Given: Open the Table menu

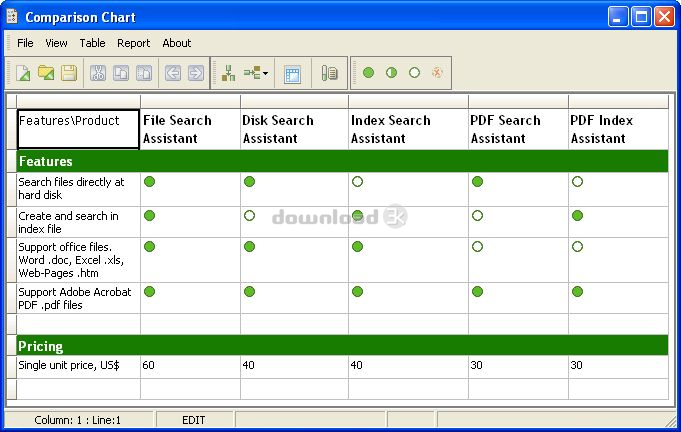Looking at the screenshot, I should [92, 43].
